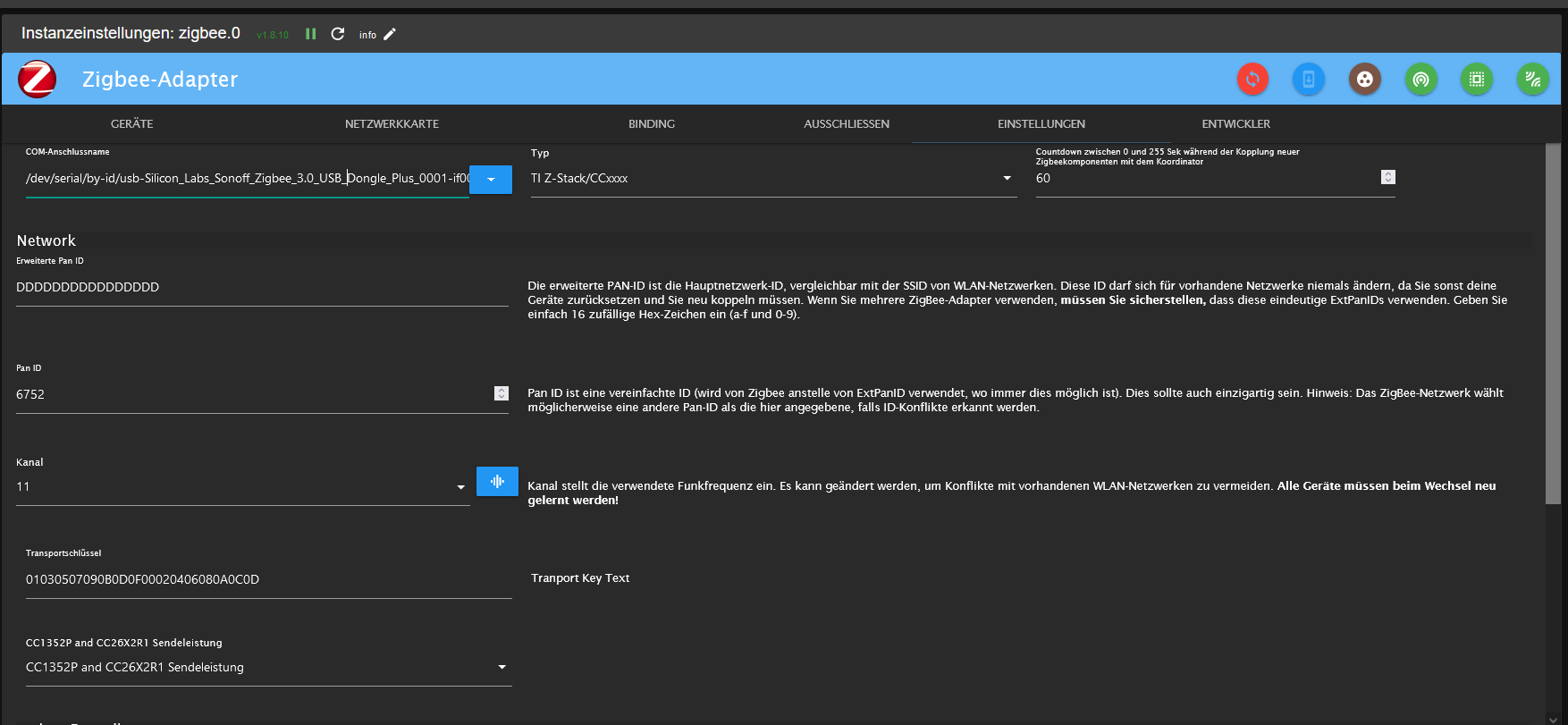Click the Zigbee logo icon
Image resolution: width=1568 pixels, height=725 pixels.
(38, 79)
